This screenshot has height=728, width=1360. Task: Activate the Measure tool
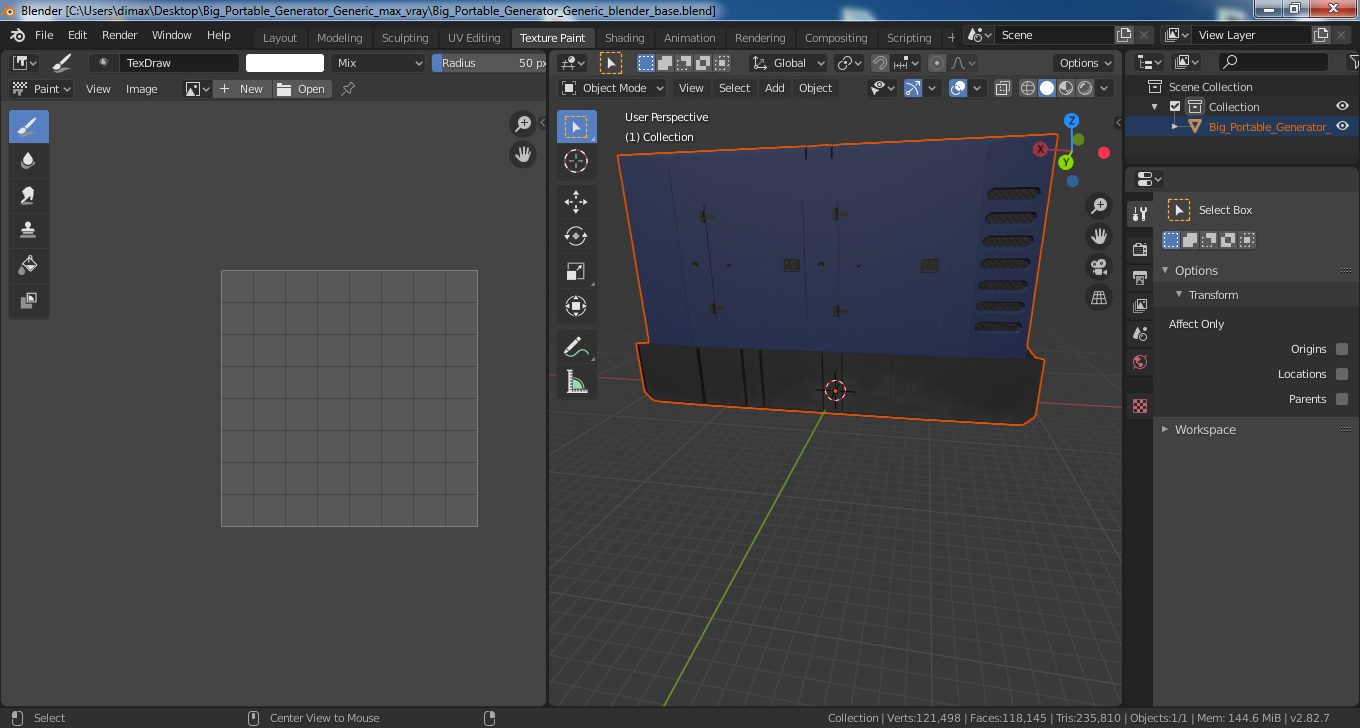click(x=576, y=381)
